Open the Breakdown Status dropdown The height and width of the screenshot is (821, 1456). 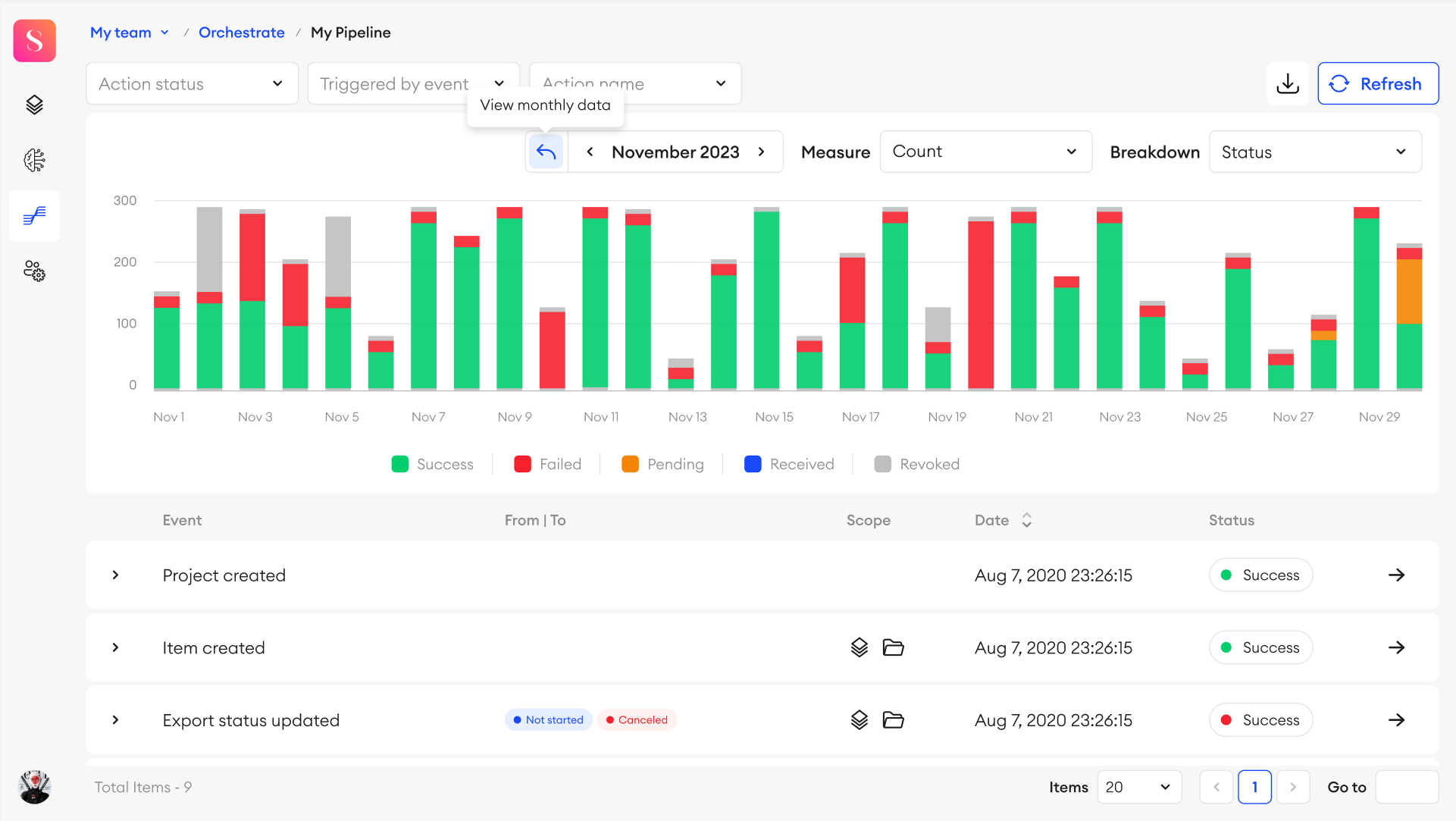[x=1315, y=152]
